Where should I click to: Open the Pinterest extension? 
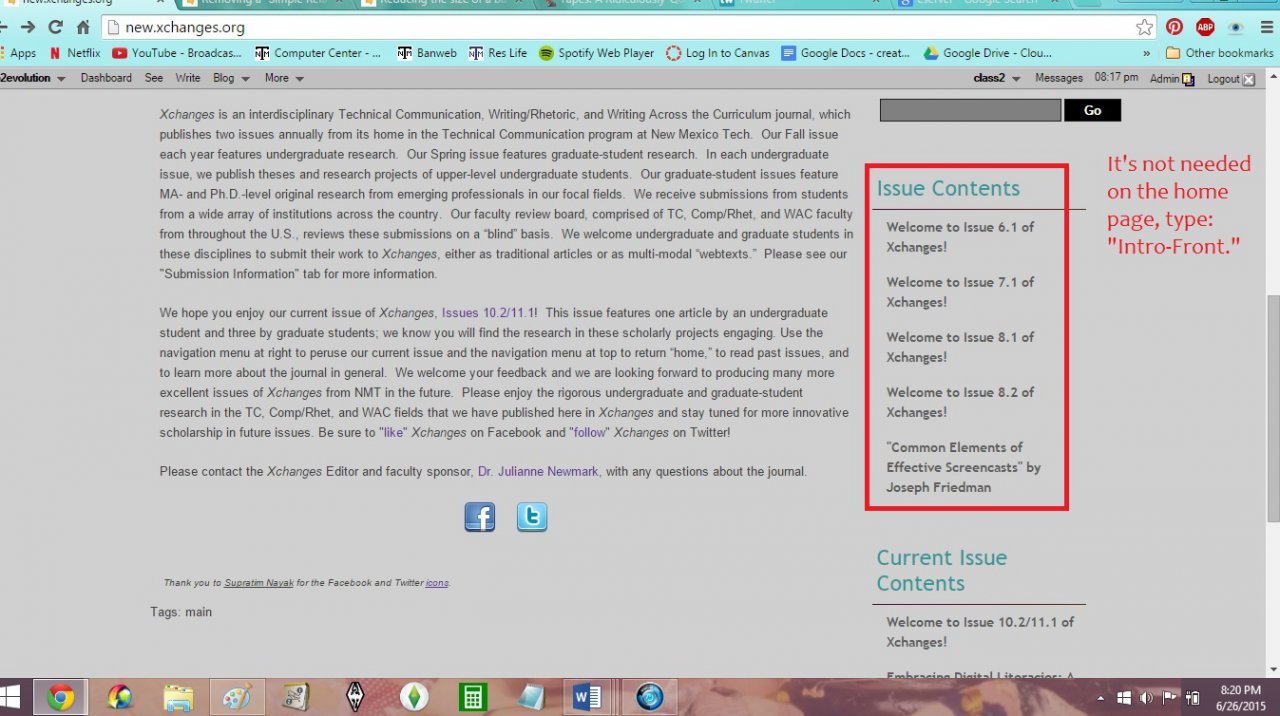pyautogui.click(x=1174, y=27)
